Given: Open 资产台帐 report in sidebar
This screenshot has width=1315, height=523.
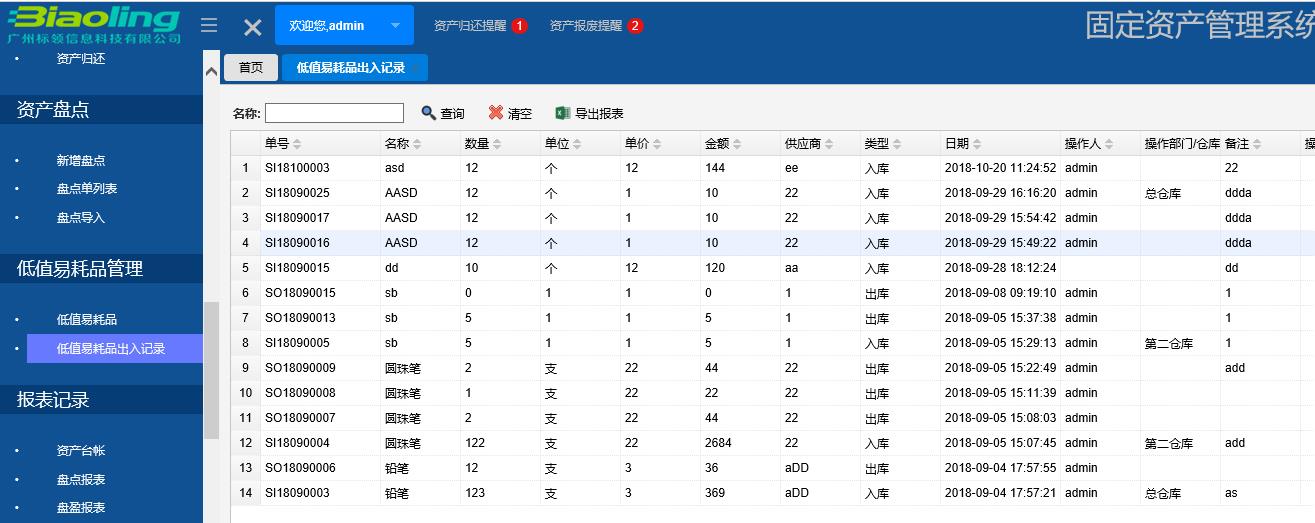Looking at the screenshot, I should [81, 451].
